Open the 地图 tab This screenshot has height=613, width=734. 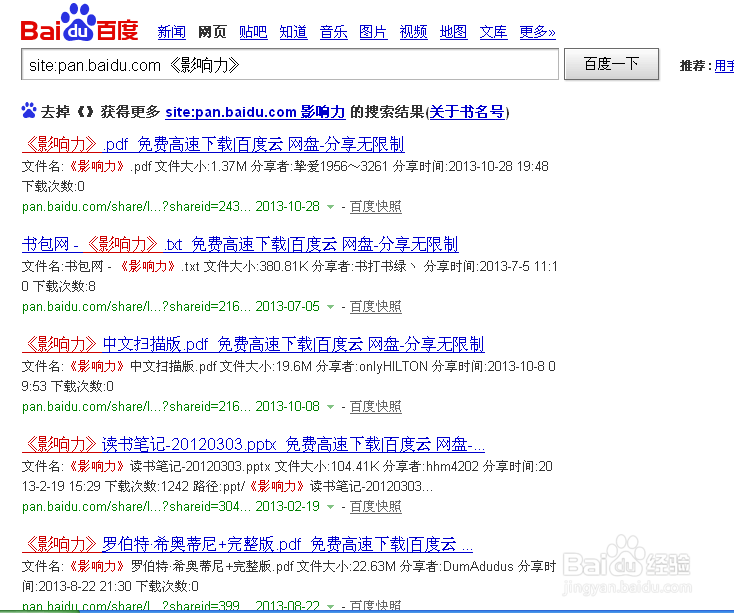pos(454,32)
